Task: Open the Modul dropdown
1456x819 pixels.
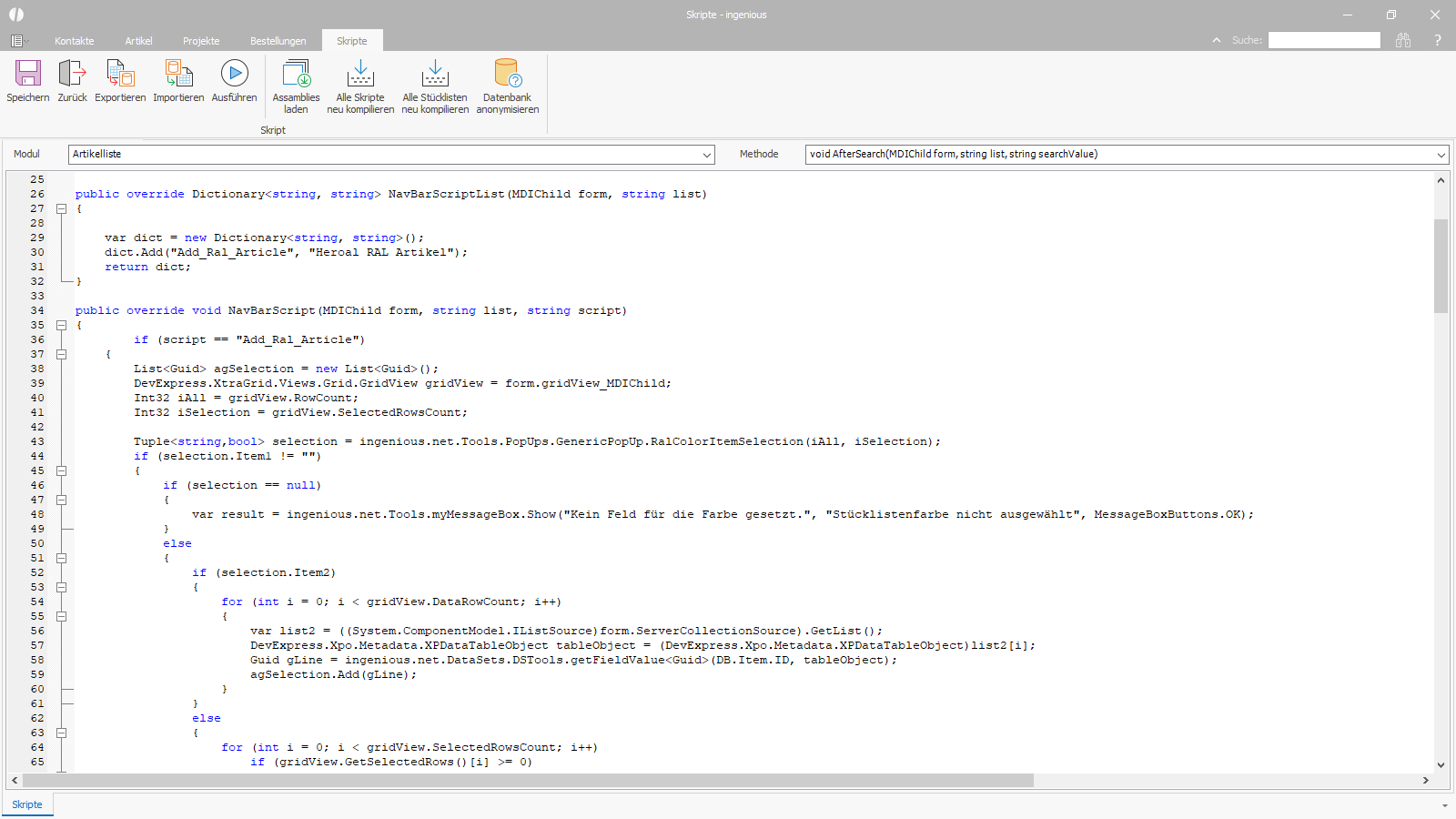Action: pyautogui.click(x=706, y=155)
